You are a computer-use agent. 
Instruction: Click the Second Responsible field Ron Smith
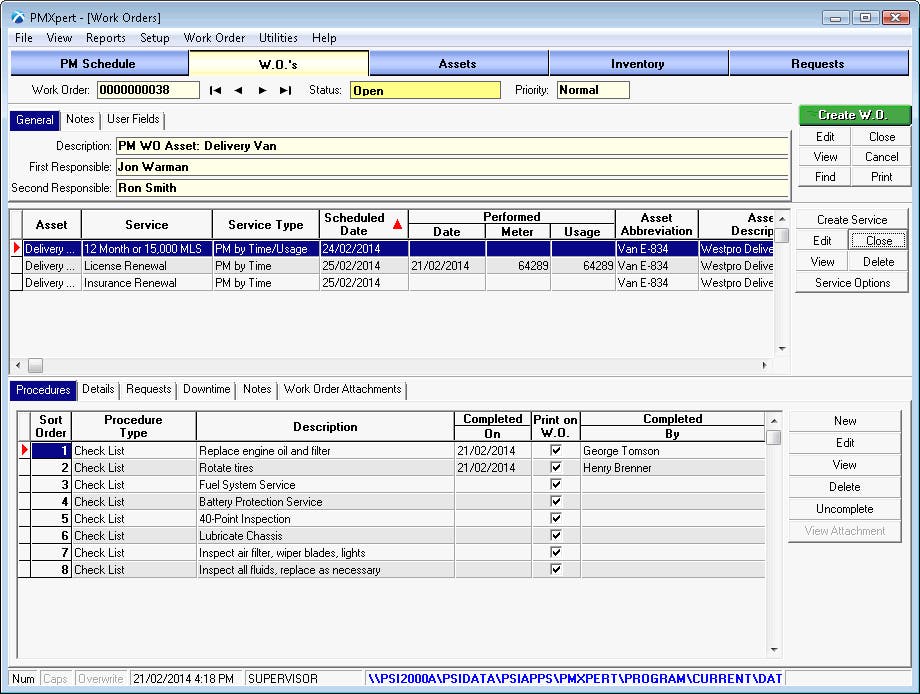452,188
